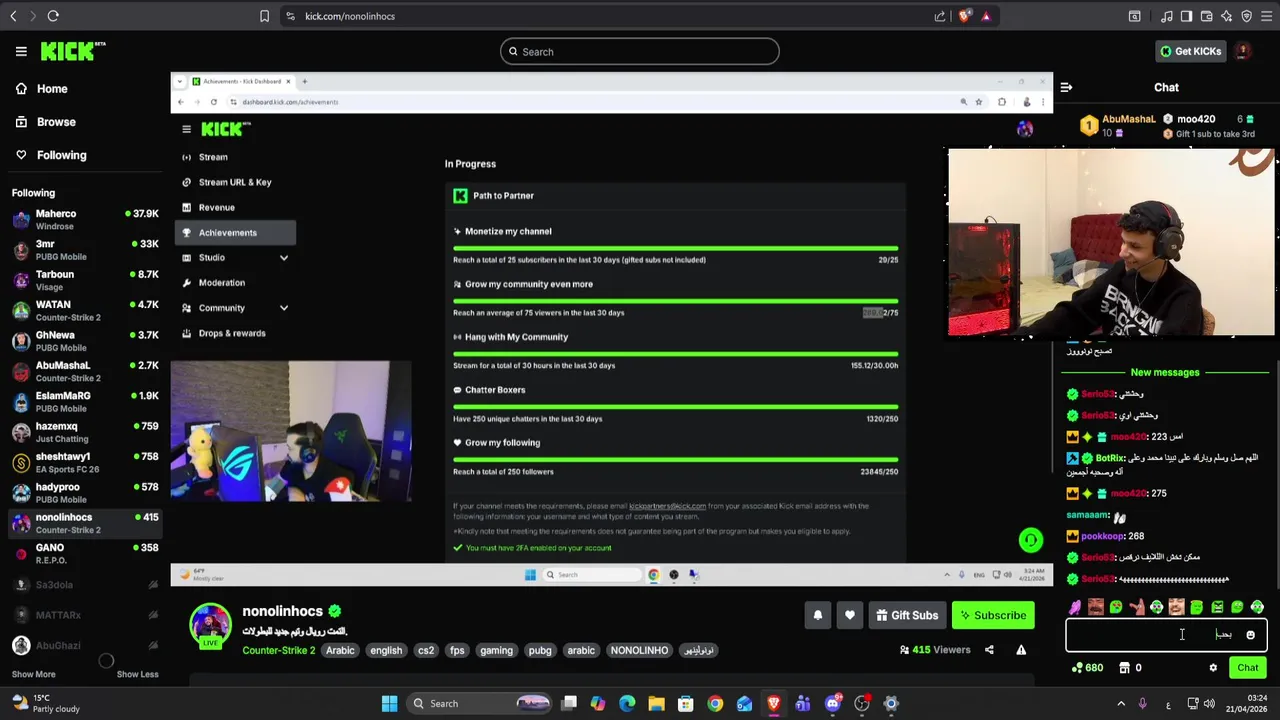Click the green scroll-to-bottom chat button
1280x720 pixels.
(1030, 540)
